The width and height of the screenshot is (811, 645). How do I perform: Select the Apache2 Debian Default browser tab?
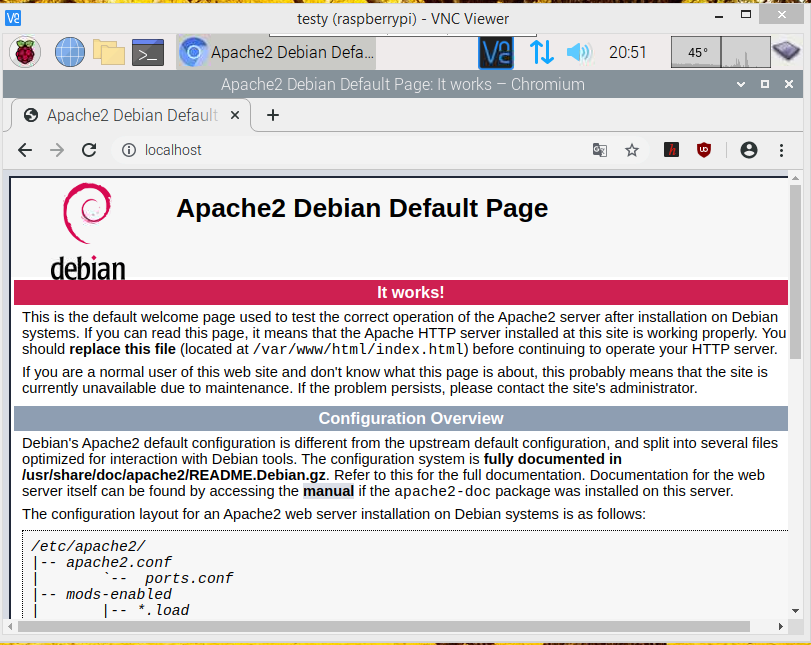coord(130,115)
